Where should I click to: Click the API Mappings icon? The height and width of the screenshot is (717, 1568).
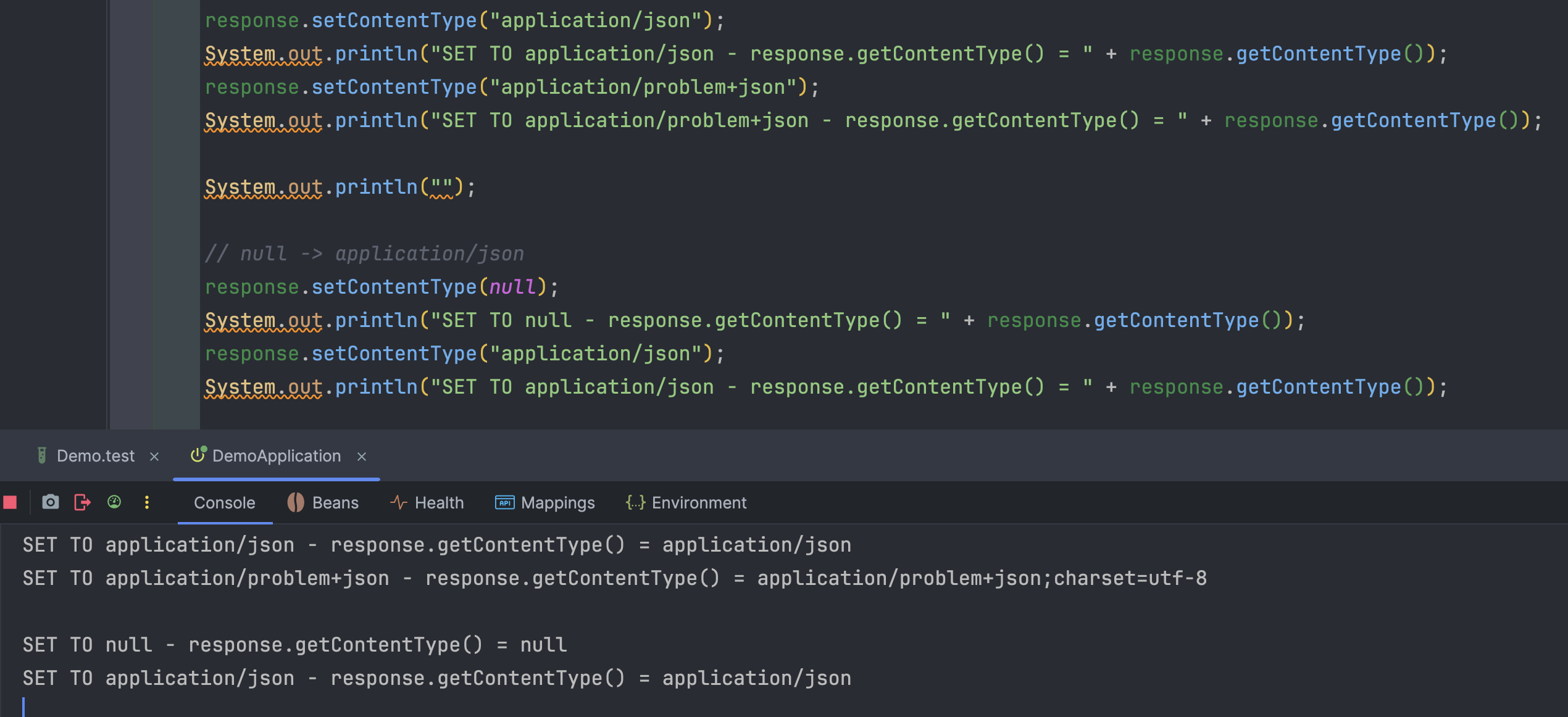(x=504, y=502)
